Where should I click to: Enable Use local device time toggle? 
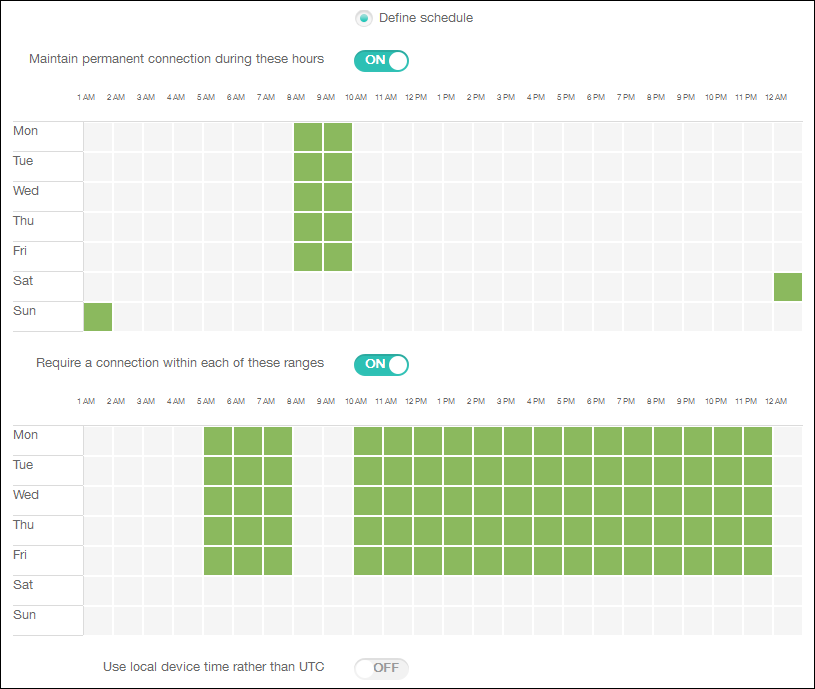tap(381, 668)
